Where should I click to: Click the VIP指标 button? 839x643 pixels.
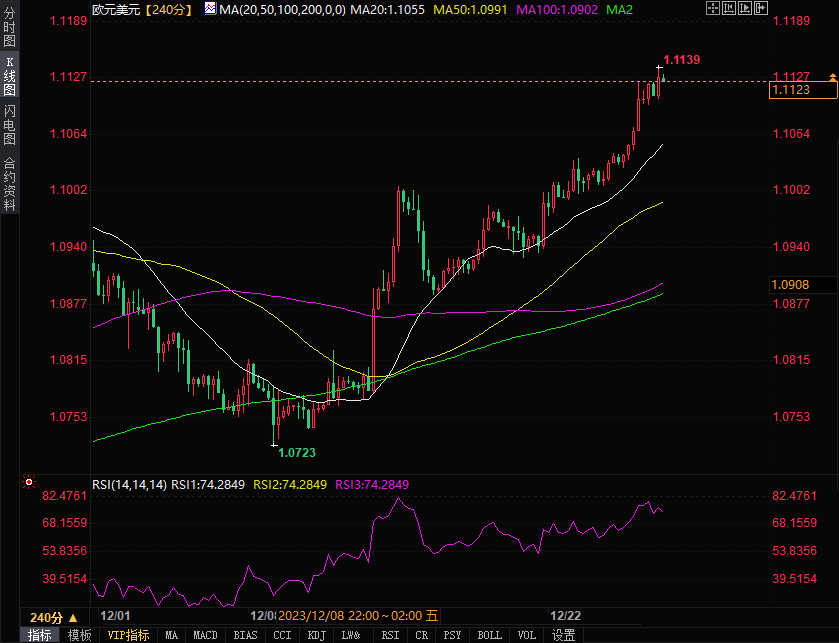coord(129,635)
